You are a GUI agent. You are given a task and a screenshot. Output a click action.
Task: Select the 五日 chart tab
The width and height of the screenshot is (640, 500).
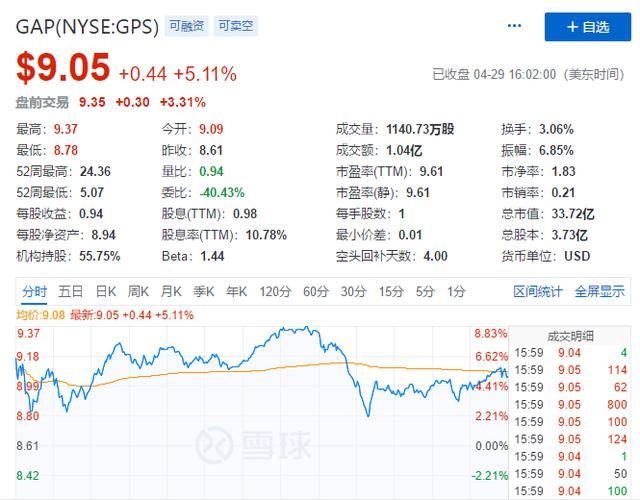(70, 292)
